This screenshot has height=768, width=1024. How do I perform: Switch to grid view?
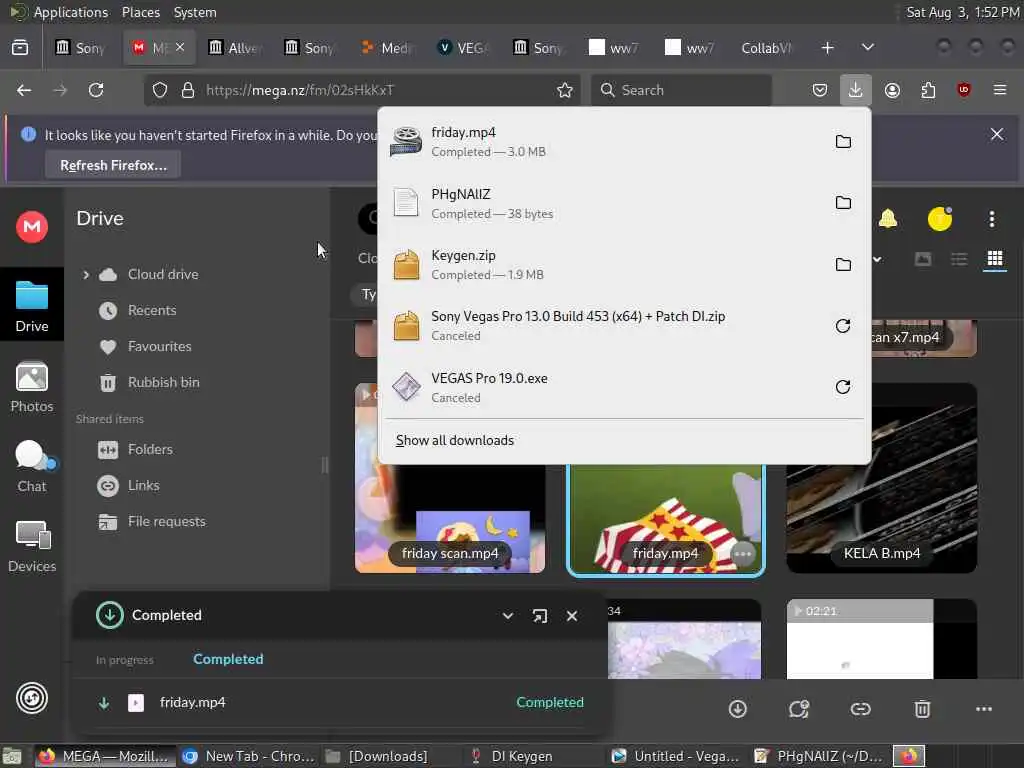[995, 259]
